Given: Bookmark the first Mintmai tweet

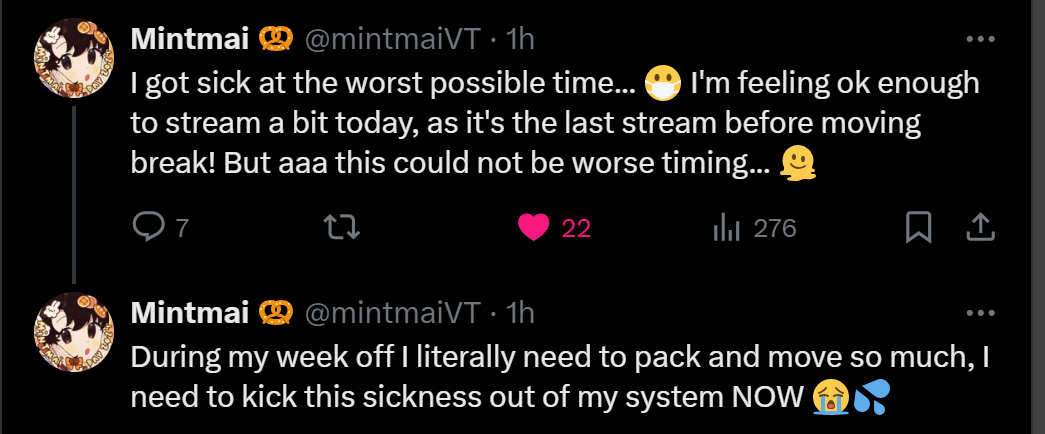Looking at the screenshot, I should [x=917, y=229].
